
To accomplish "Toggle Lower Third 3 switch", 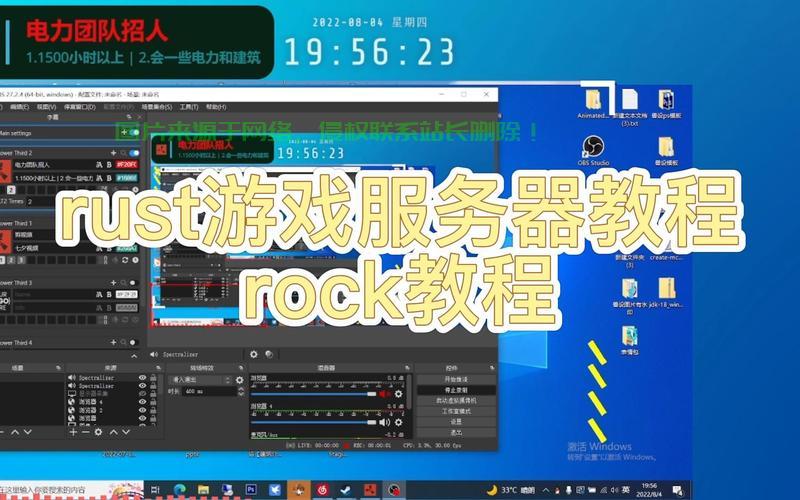I will tap(133, 283).
